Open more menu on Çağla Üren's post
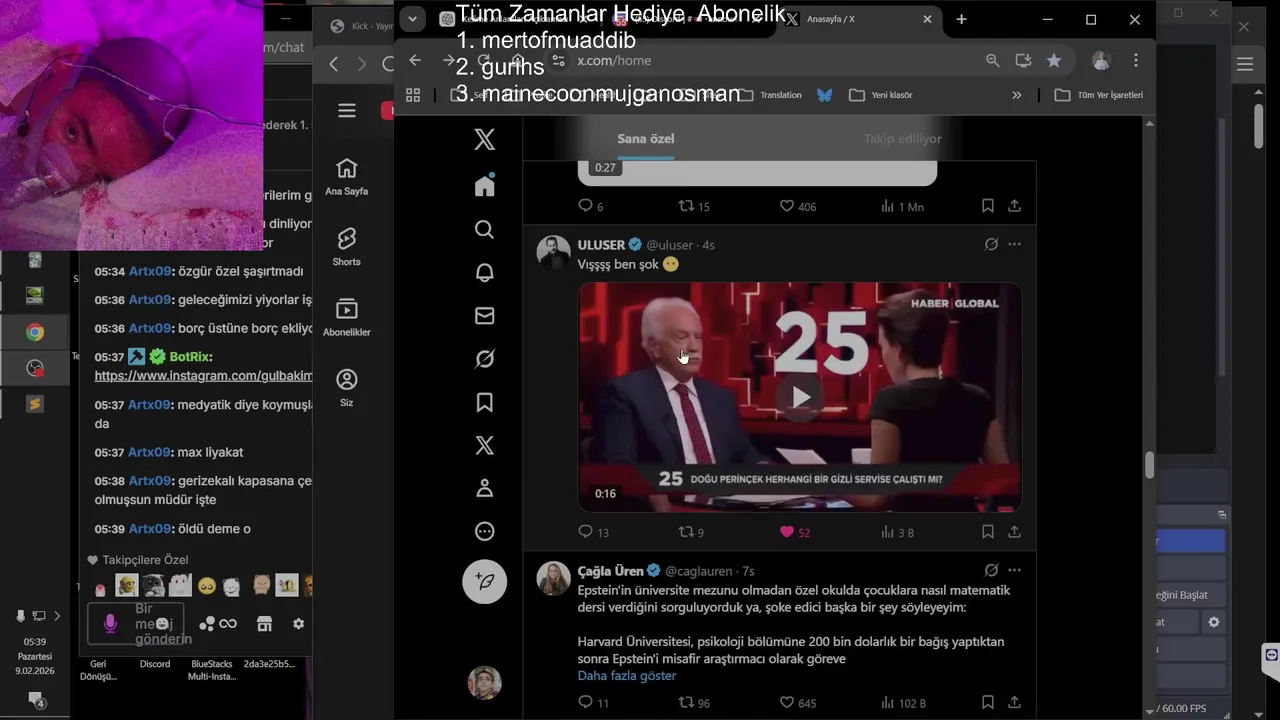This screenshot has height=720, width=1280. pos(1014,570)
